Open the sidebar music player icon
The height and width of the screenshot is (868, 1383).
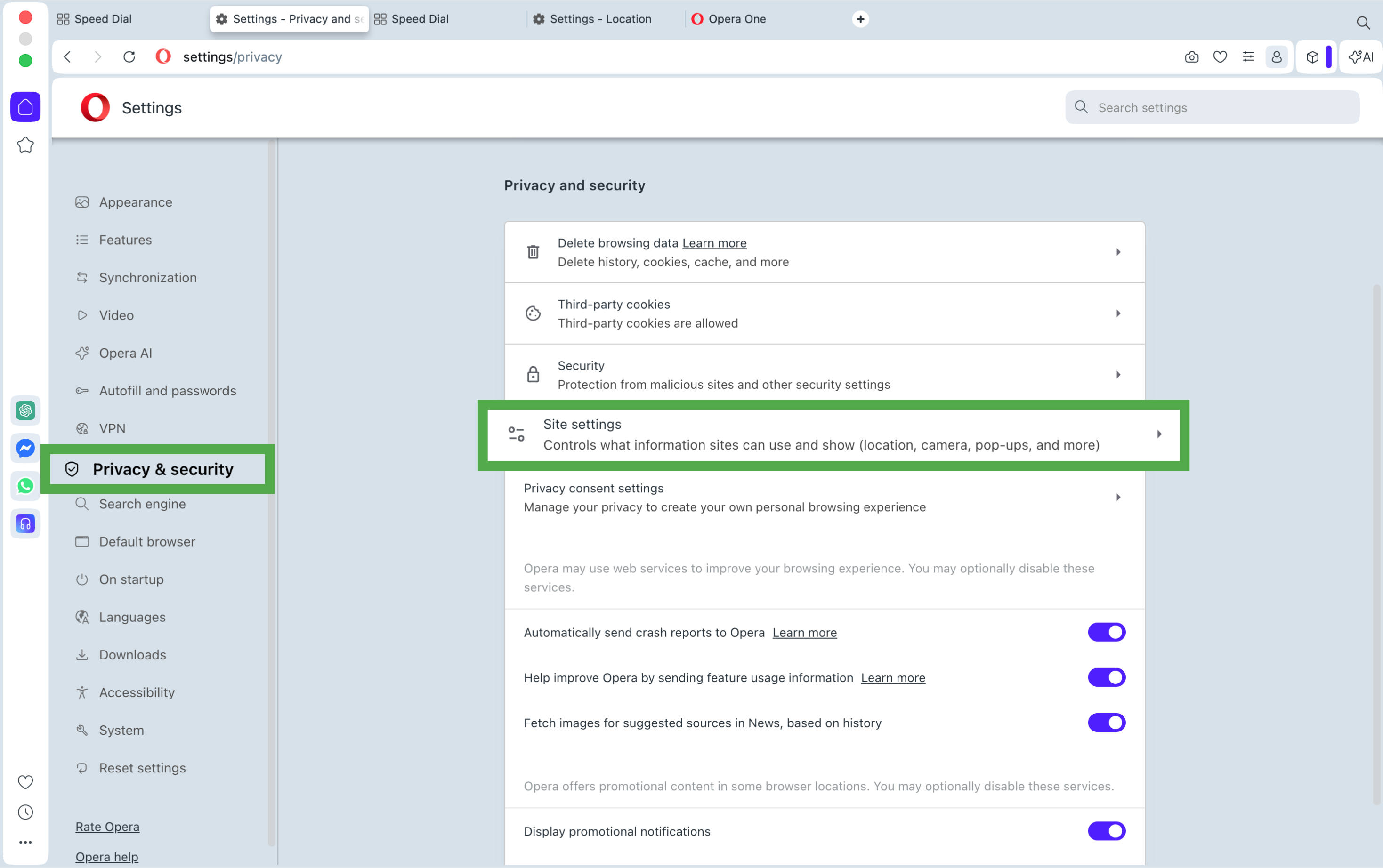tap(25, 524)
